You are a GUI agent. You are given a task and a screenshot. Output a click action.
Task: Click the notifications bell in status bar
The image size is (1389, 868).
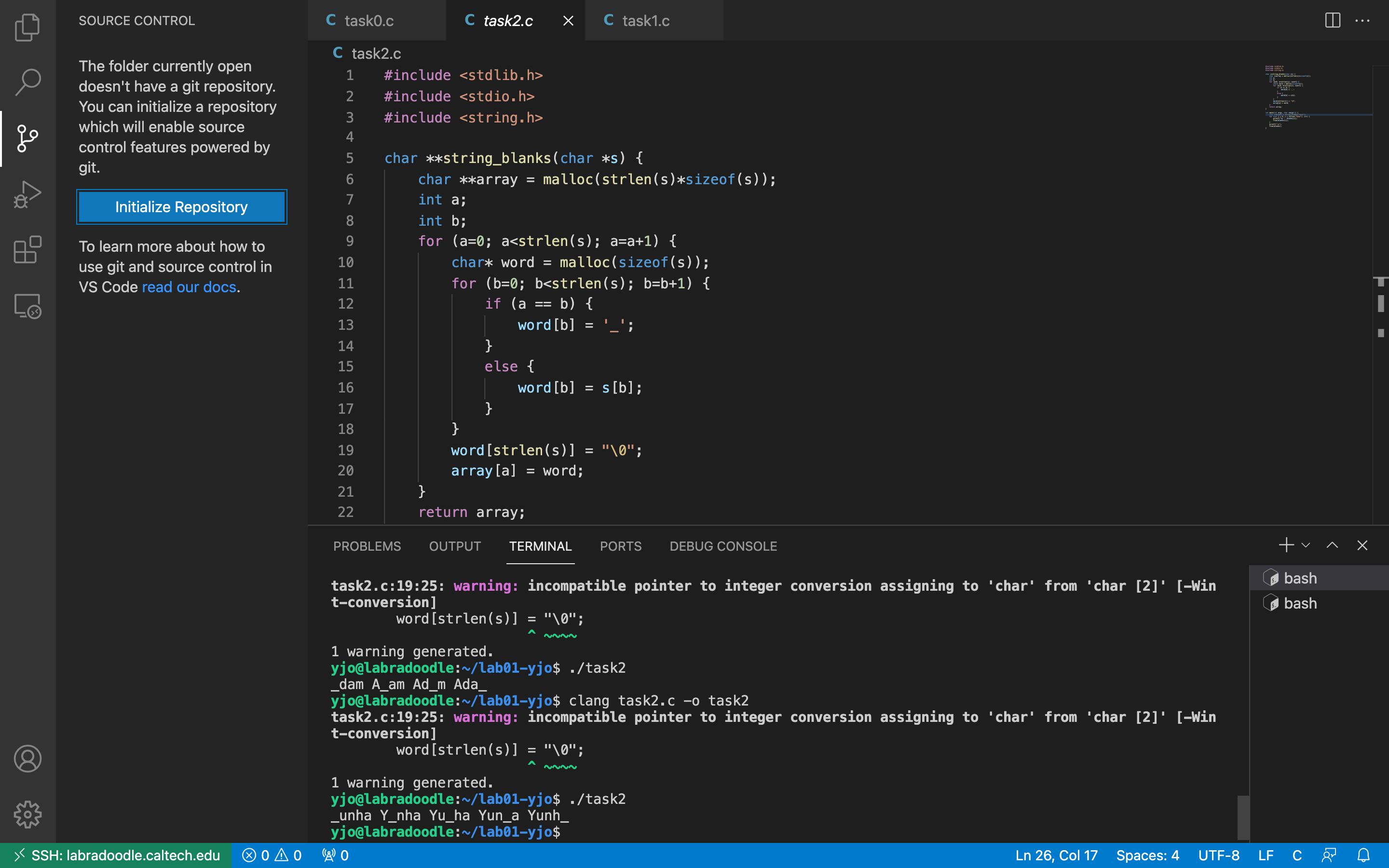(1364, 855)
